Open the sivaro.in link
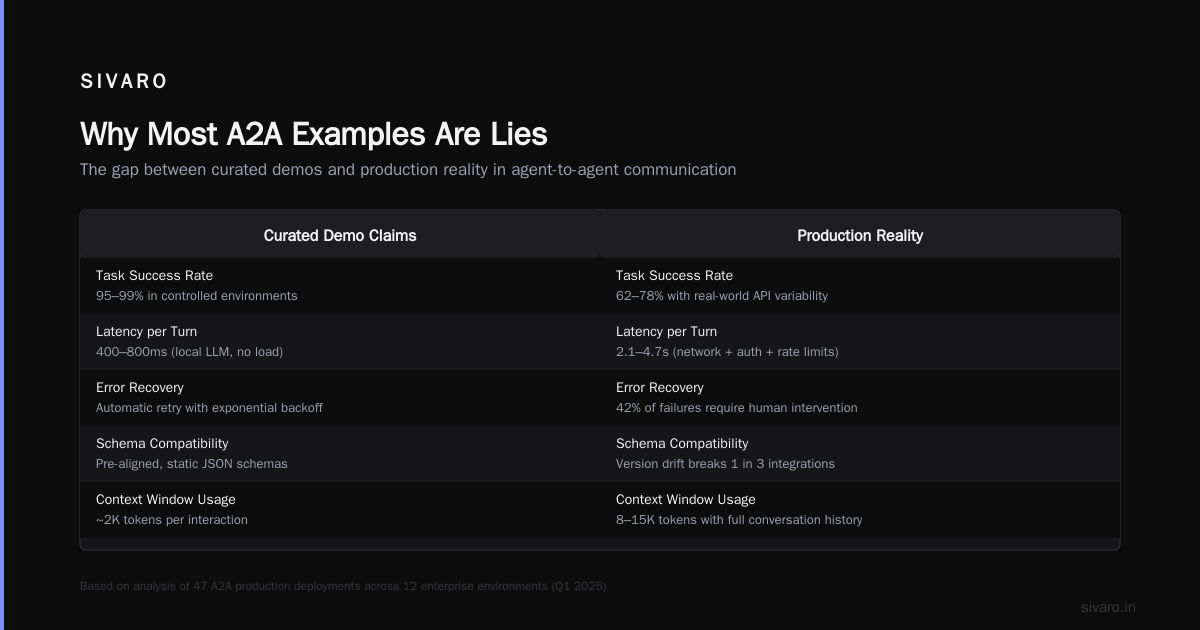1200x630 pixels. pos(1108,607)
